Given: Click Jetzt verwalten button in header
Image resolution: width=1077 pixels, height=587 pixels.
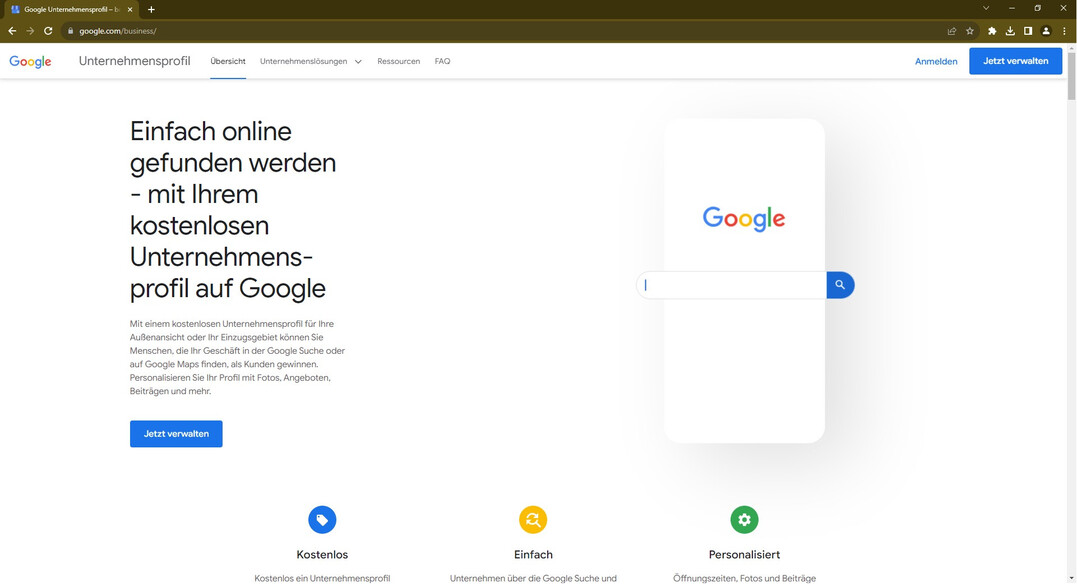Looking at the screenshot, I should 1015,61.
